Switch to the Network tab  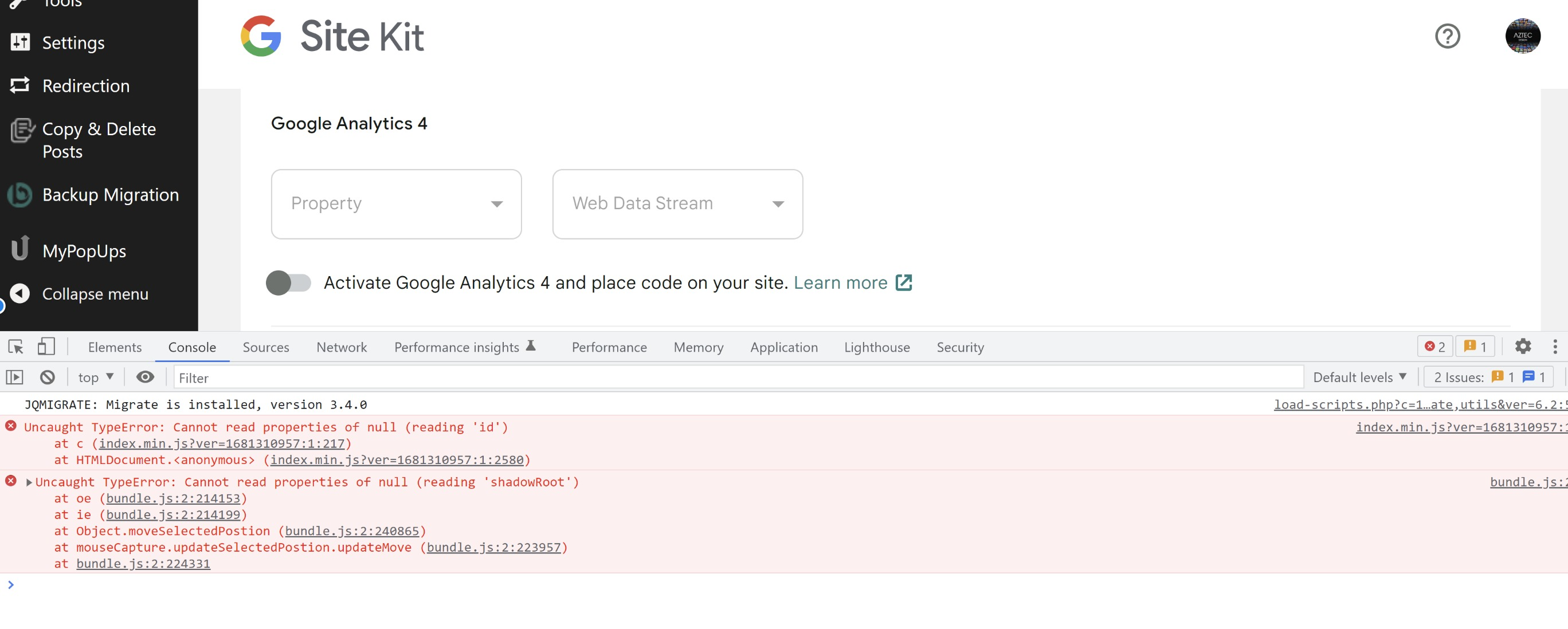pos(341,347)
